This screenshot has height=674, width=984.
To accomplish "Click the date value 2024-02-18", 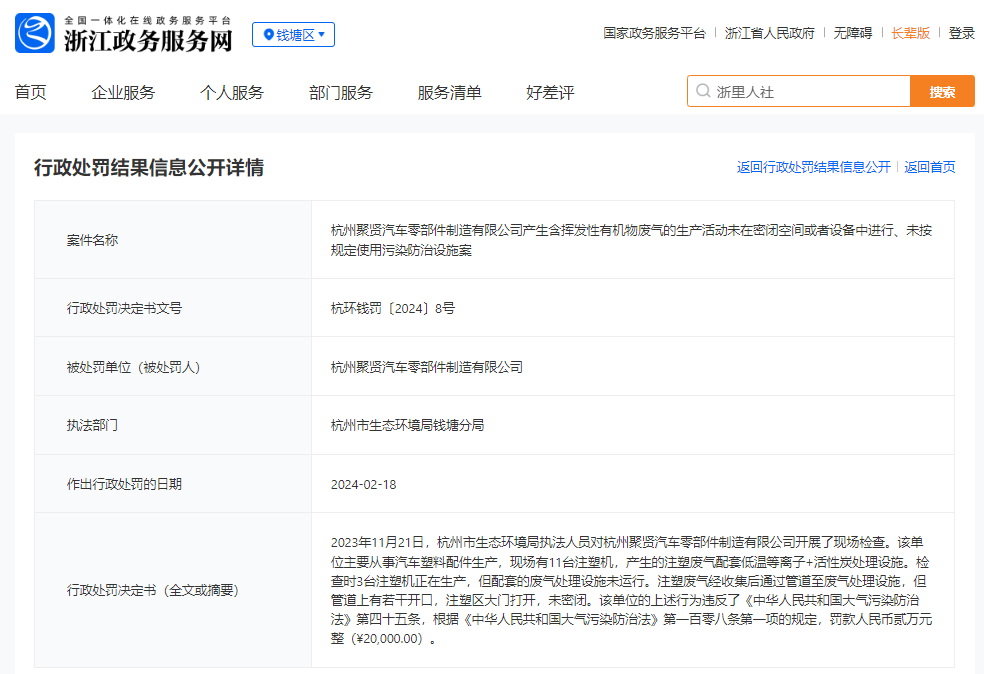I will [363, 484].
